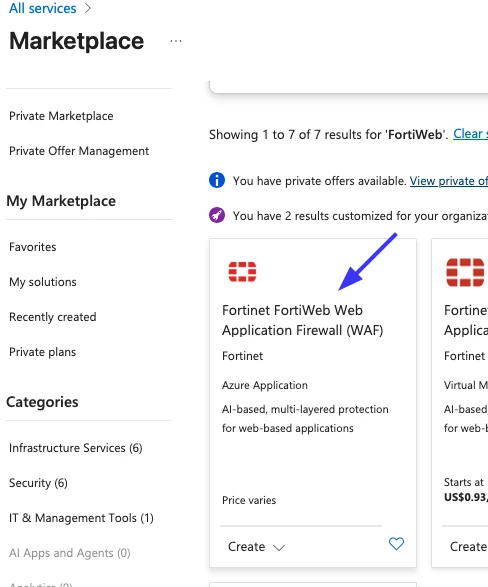Viewport: 488px width, 587px height.
Task: Go to My solutions
Action: point(43,282)
